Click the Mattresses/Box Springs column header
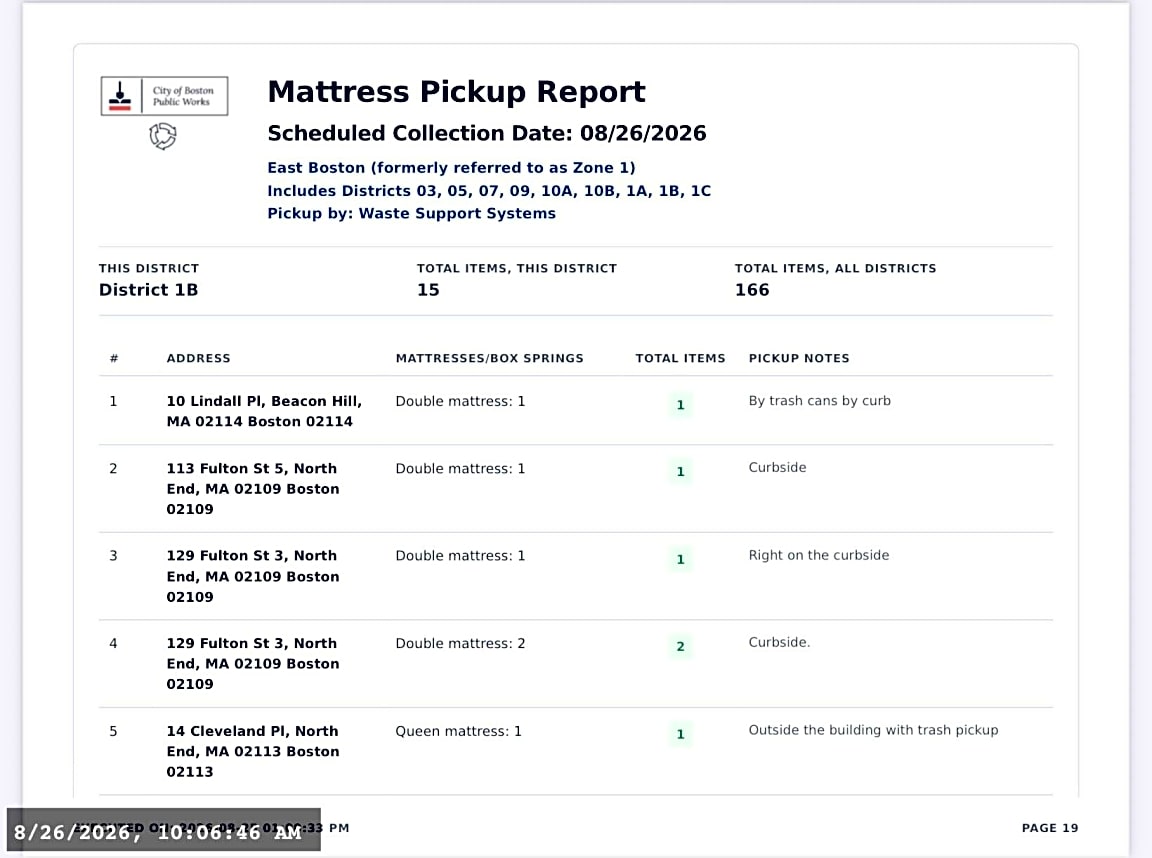The height and width of the screenshot is (858, 1152). pos(489,358)
